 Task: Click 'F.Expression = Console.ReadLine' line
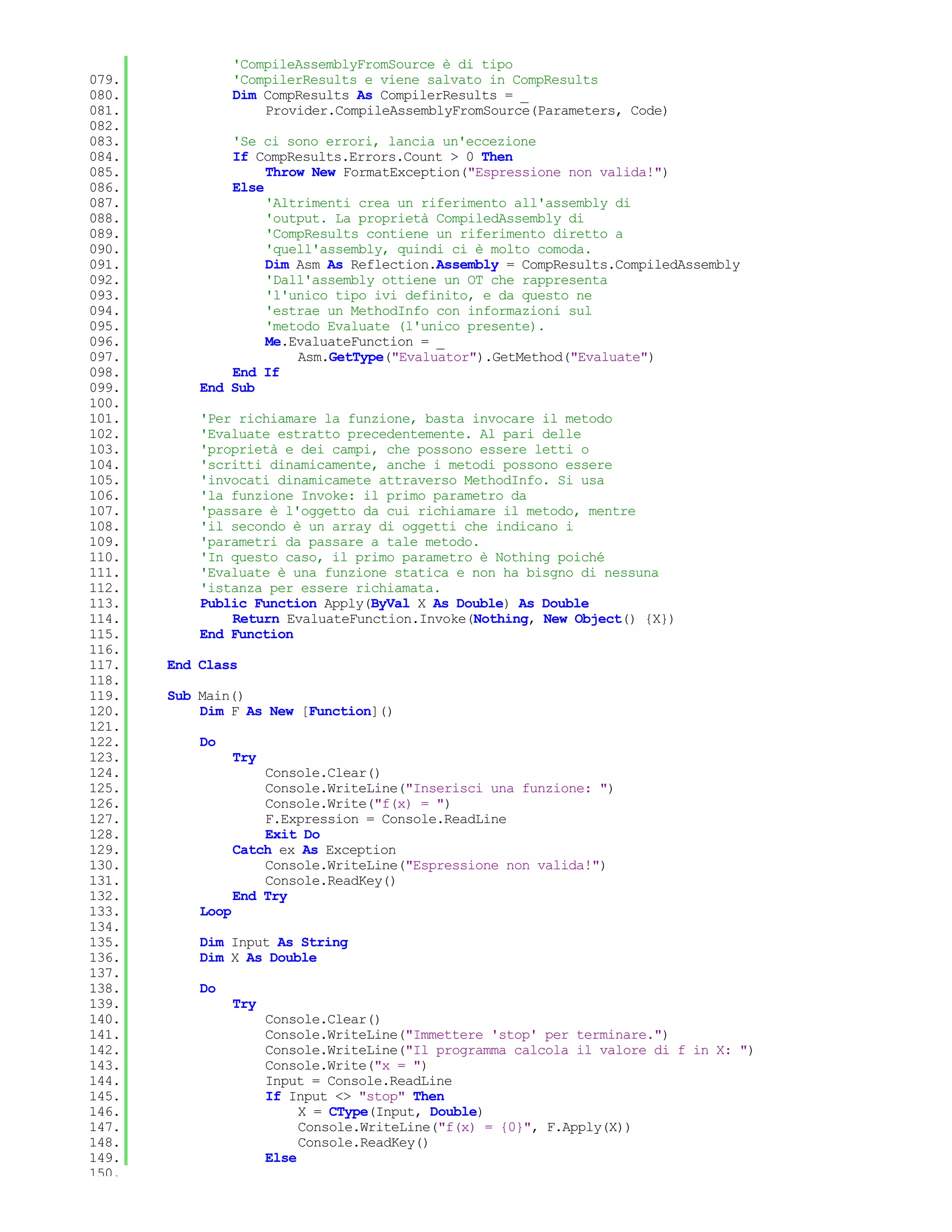point(386,820)
